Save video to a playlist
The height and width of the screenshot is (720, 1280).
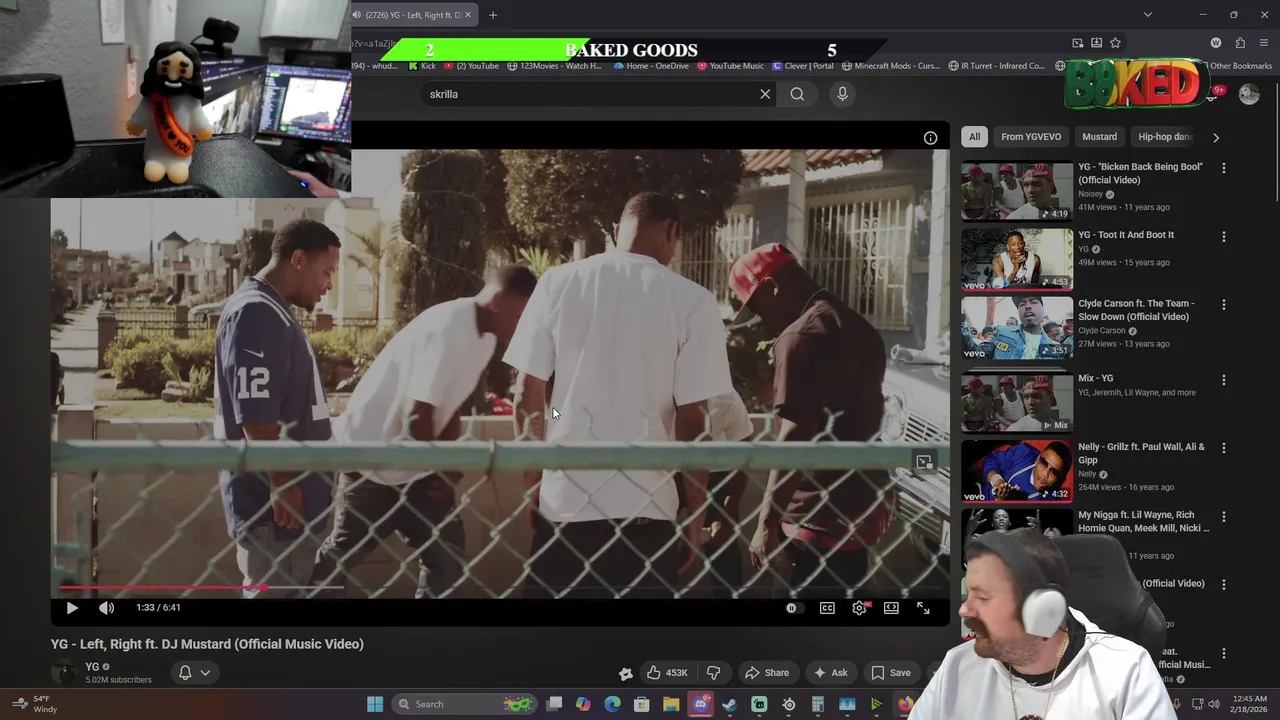coord(890,673)
